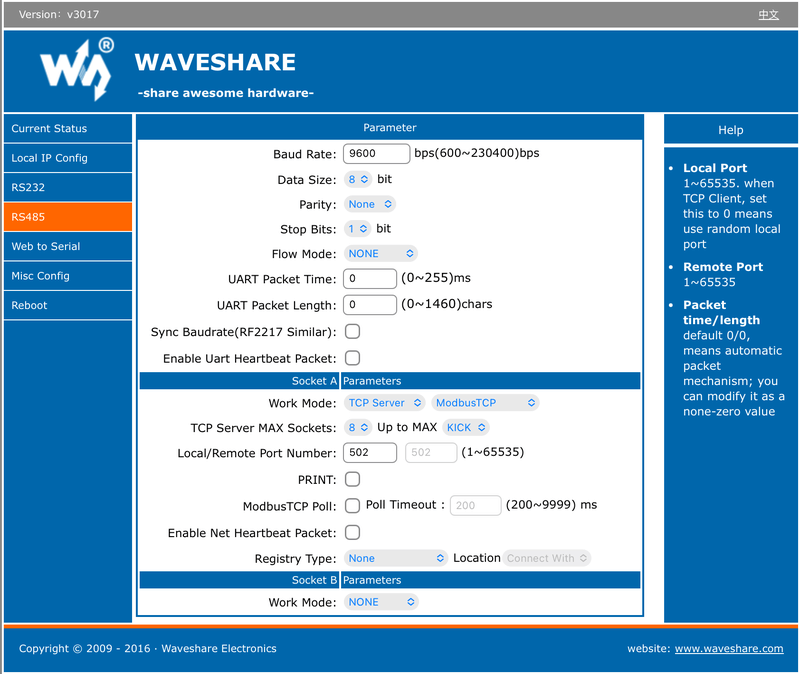This screenshot has height=674, width=800.
Task: Open the Socket B Work Mode dropdown
Action: tap(381, 602)
